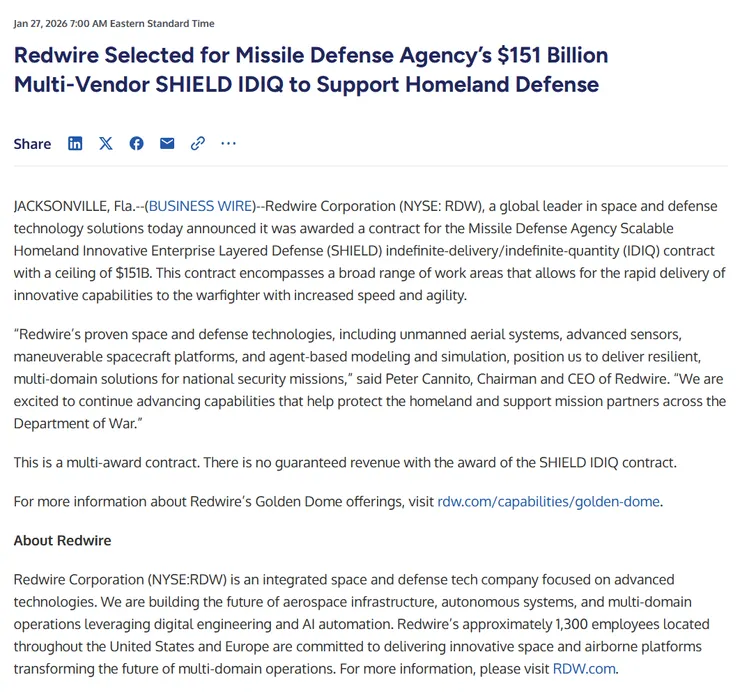Click the multi-award contract disclaimer sentence
The image size is (740, 695).
pyautogui.click(x=345, y=462)
